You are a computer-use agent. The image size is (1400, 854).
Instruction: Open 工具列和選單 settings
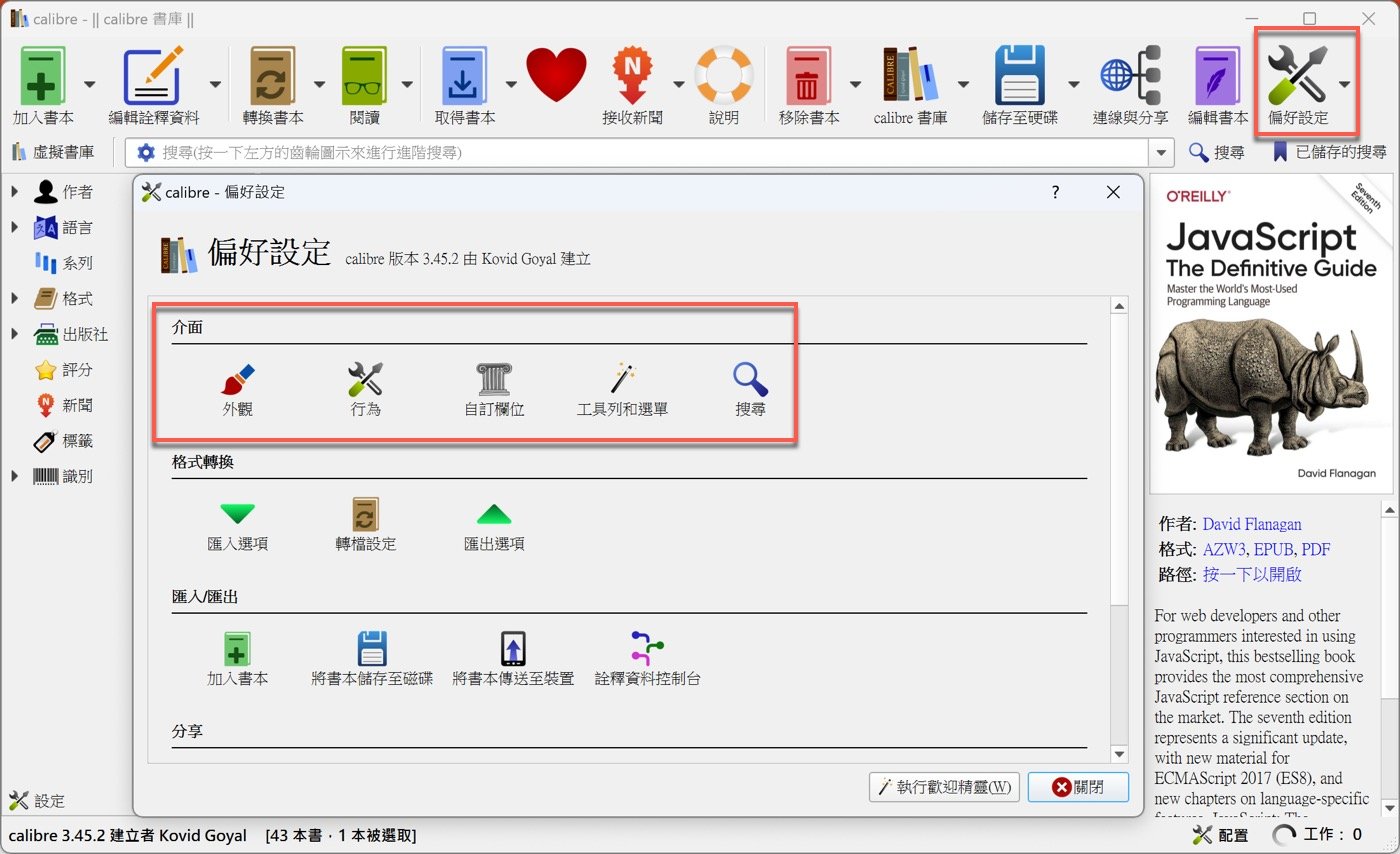click(x=623, y=389)
